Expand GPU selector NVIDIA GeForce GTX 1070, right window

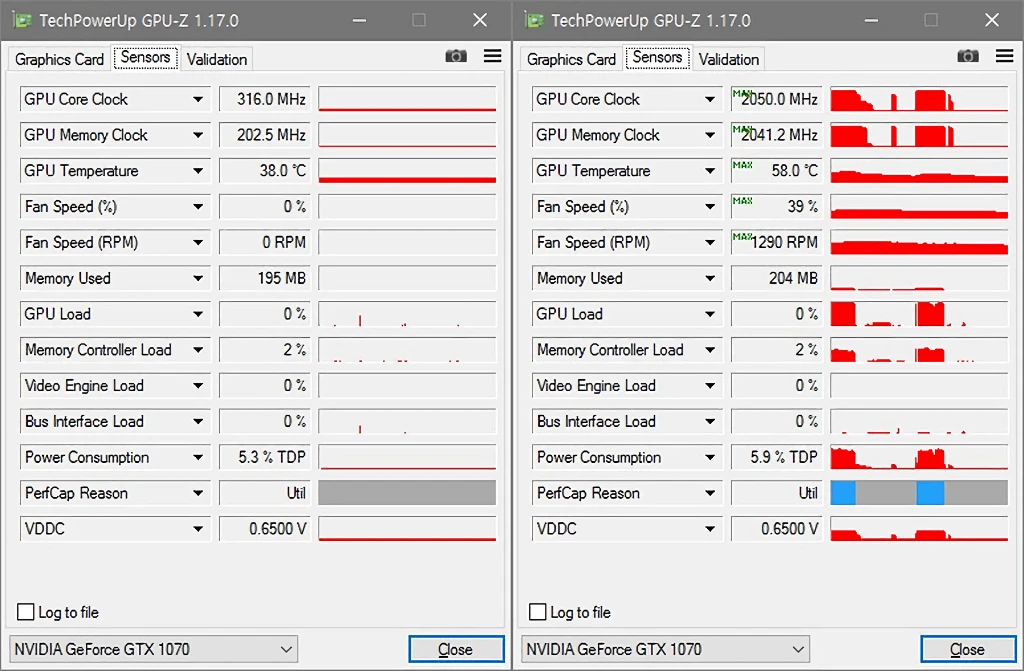pyautogui.click(x=666, y=649)
